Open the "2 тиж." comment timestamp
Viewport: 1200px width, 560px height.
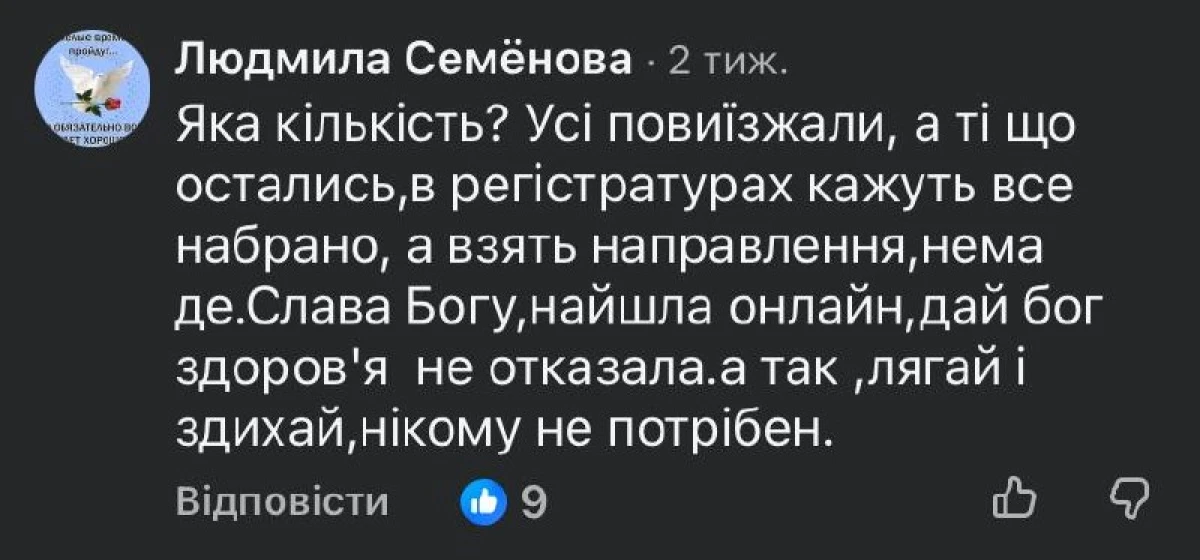(727, 64)
